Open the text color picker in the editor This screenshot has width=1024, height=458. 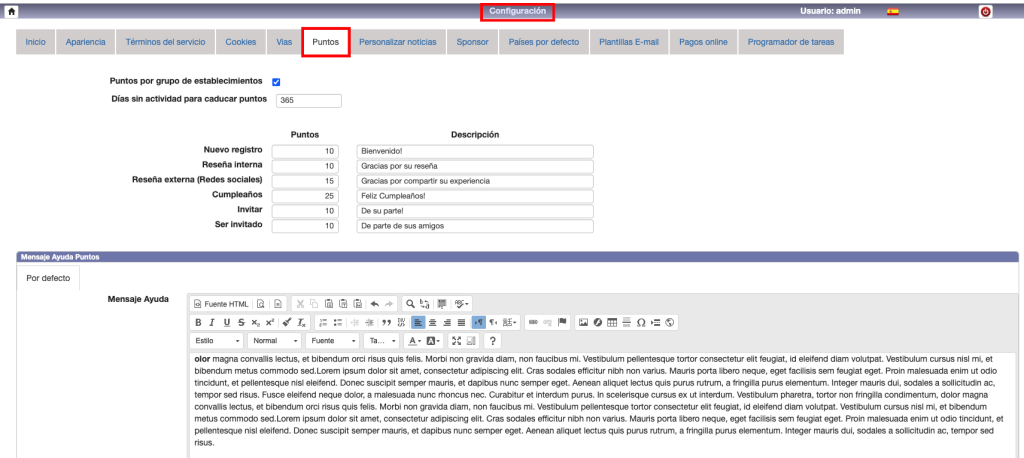(414, 341)
